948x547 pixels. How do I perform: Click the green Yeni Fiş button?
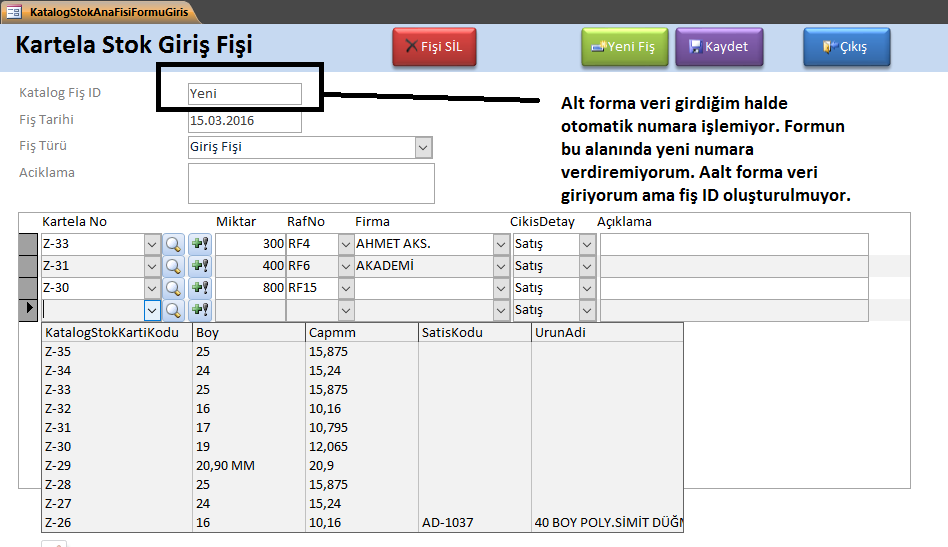(x=624, y=47)
